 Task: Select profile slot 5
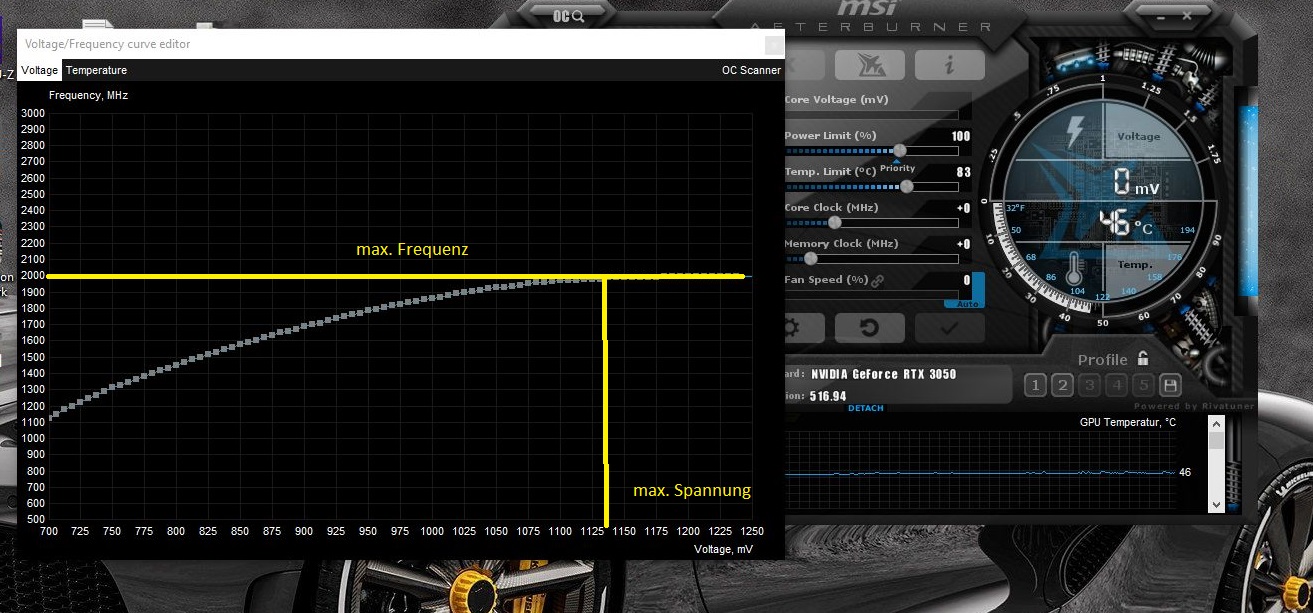[1144, 385]
